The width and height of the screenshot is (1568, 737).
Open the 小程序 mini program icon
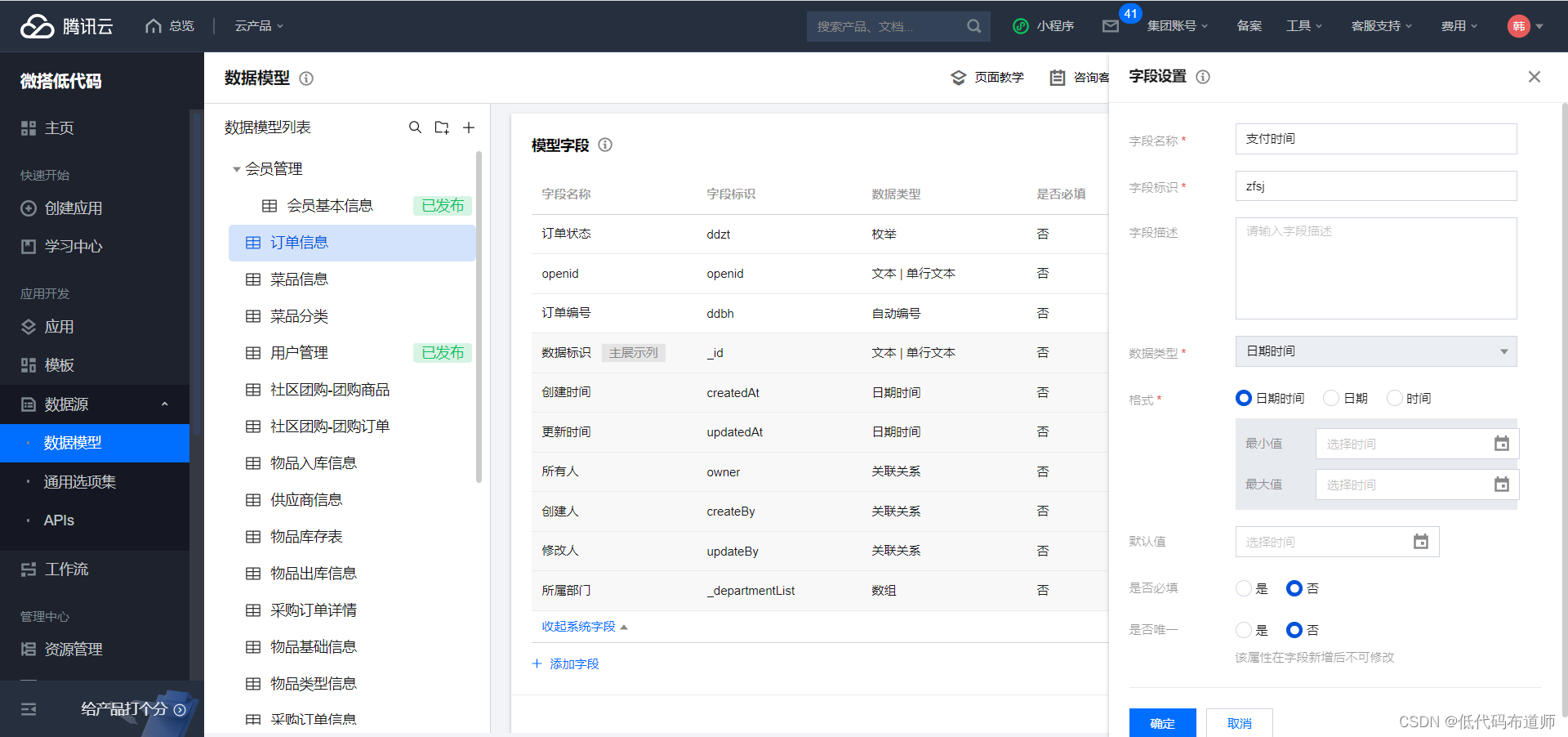point(1021,26)
